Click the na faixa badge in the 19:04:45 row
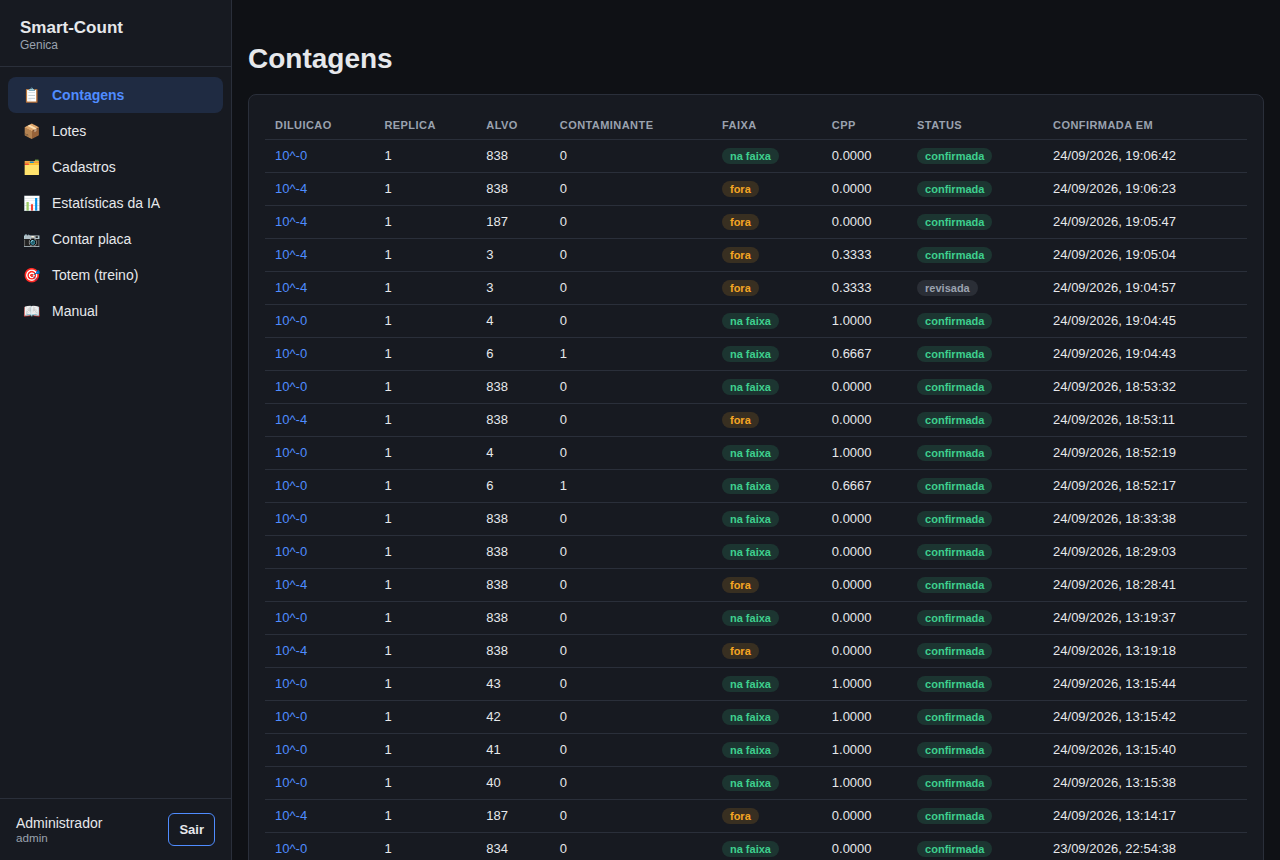This screenshot has width=1280, height=860. point(750,321)
